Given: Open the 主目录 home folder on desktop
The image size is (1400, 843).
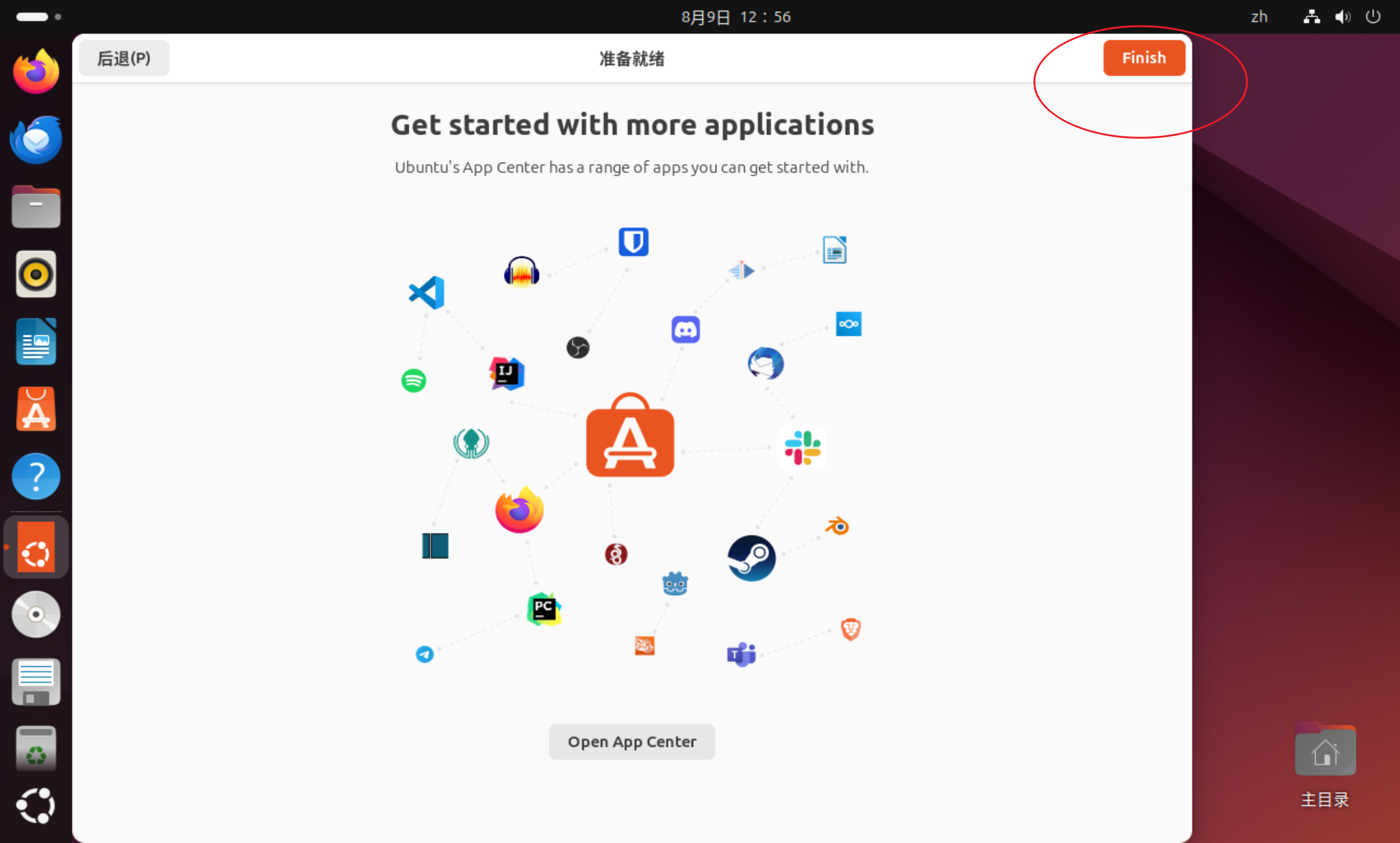Looking at the screenshot, I should click(x=1324, y=766).
